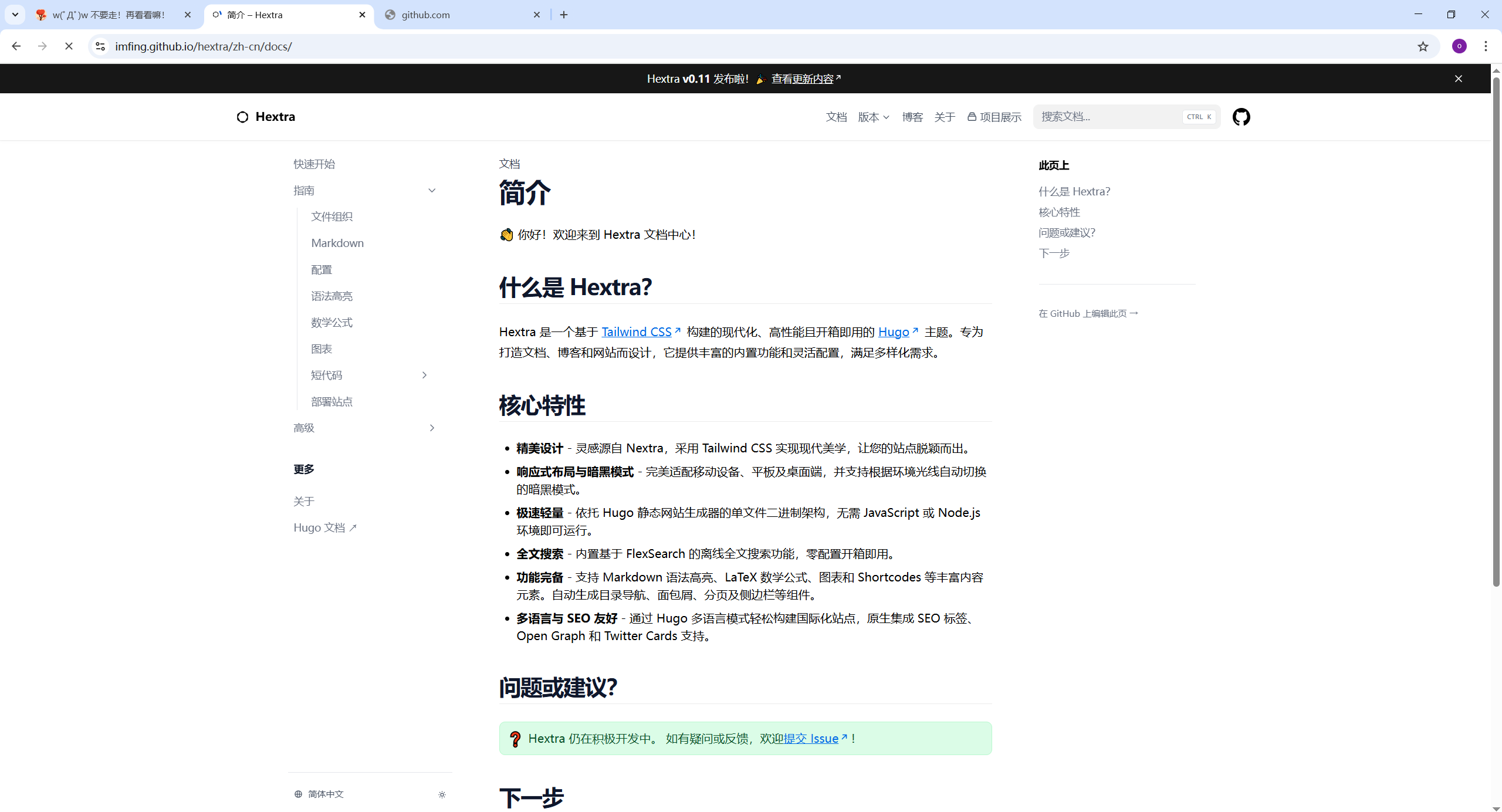Dismiss the v0.11 announcement banner

coord(1458,79)
